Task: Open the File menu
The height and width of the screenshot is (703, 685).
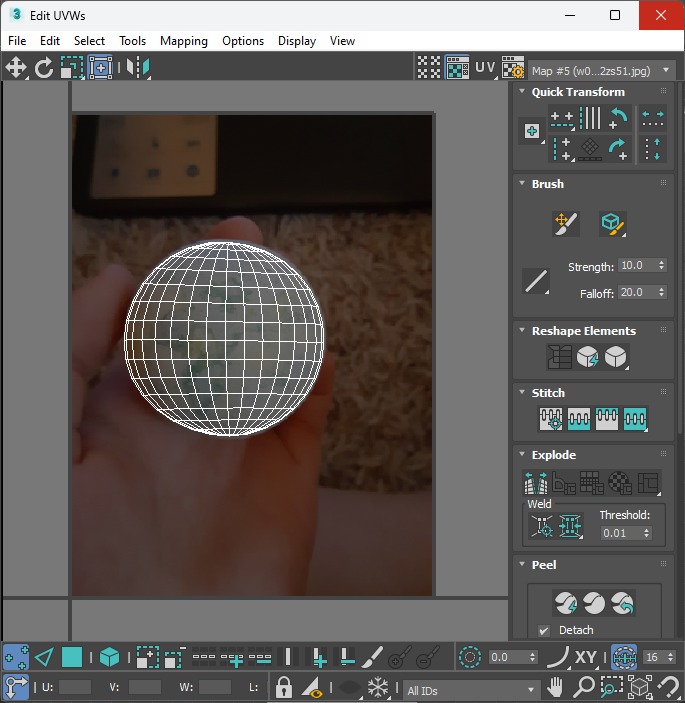Action: pos(17,41)
